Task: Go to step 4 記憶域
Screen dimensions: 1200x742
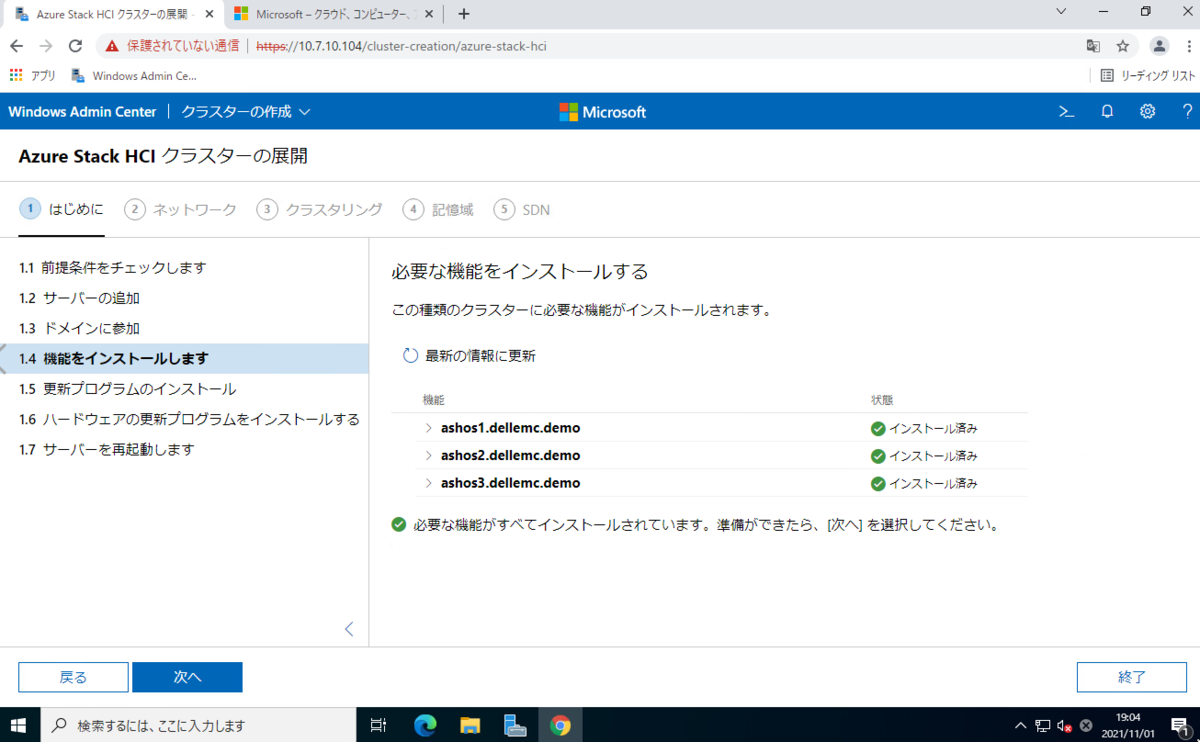Action: 438,209
